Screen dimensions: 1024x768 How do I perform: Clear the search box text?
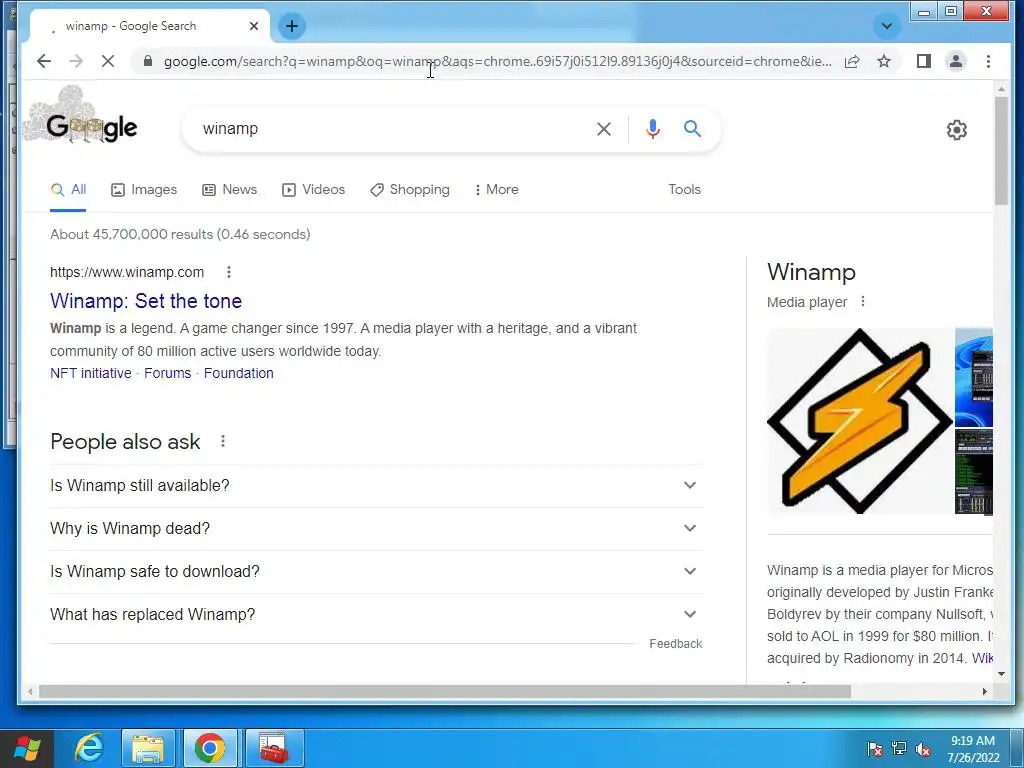(603, 129)
